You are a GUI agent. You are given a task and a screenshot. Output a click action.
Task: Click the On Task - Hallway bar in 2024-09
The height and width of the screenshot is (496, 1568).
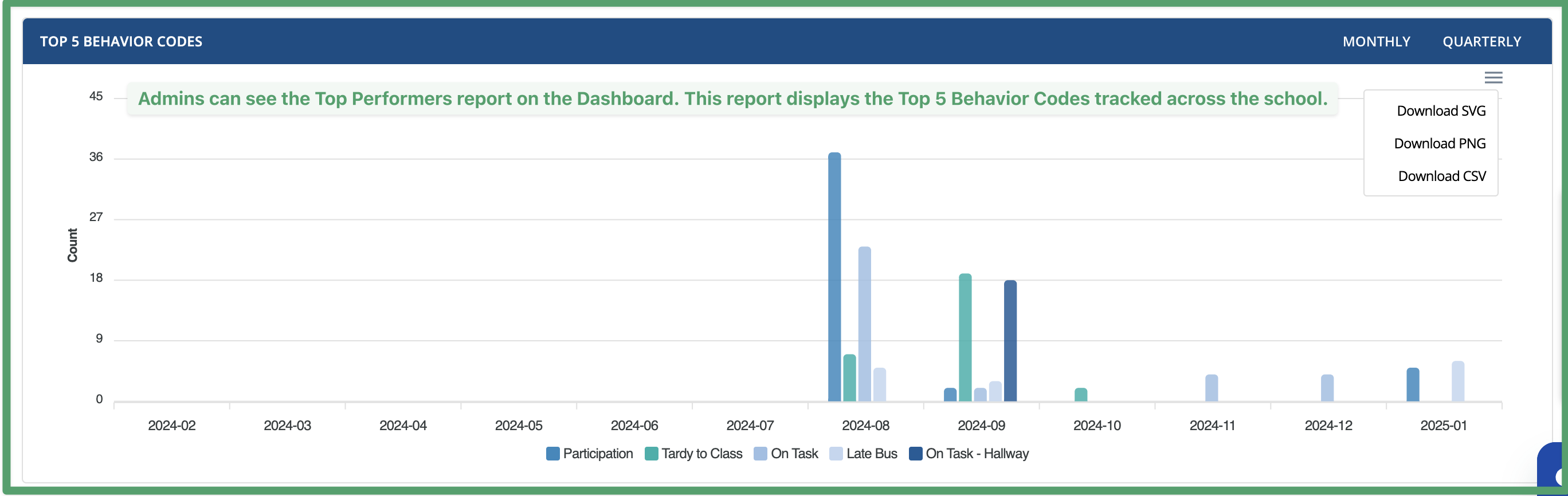pyautogui.click(x=1010, y=341)
